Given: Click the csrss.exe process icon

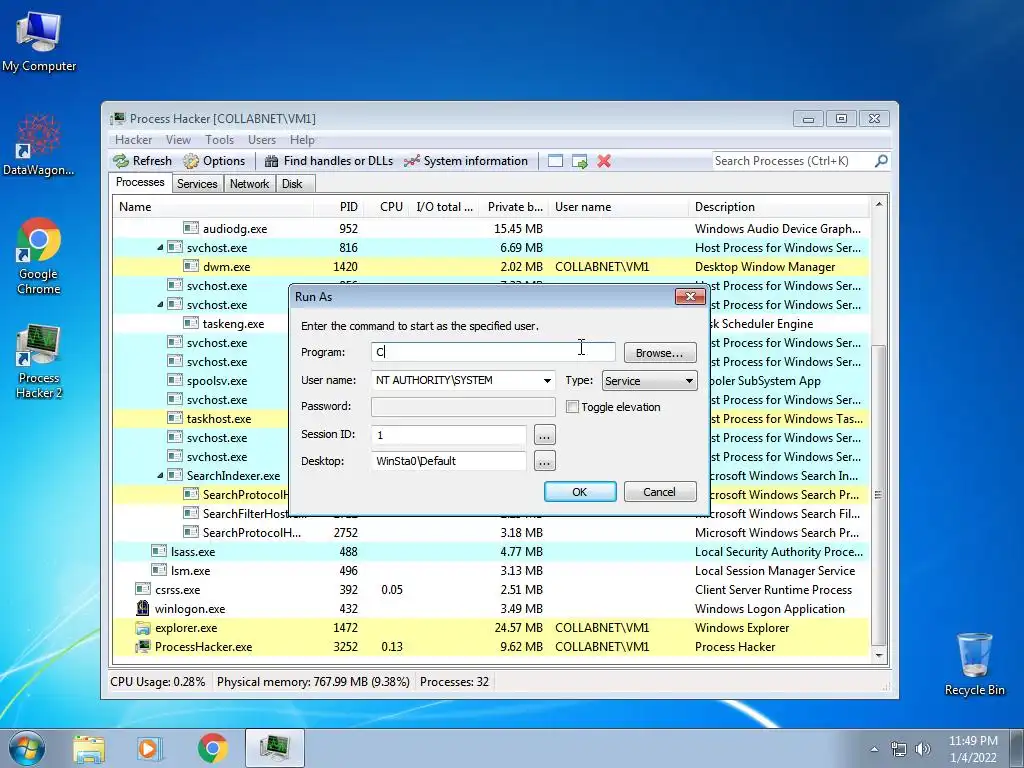Looking at the screenshot, I should (142, 589).
